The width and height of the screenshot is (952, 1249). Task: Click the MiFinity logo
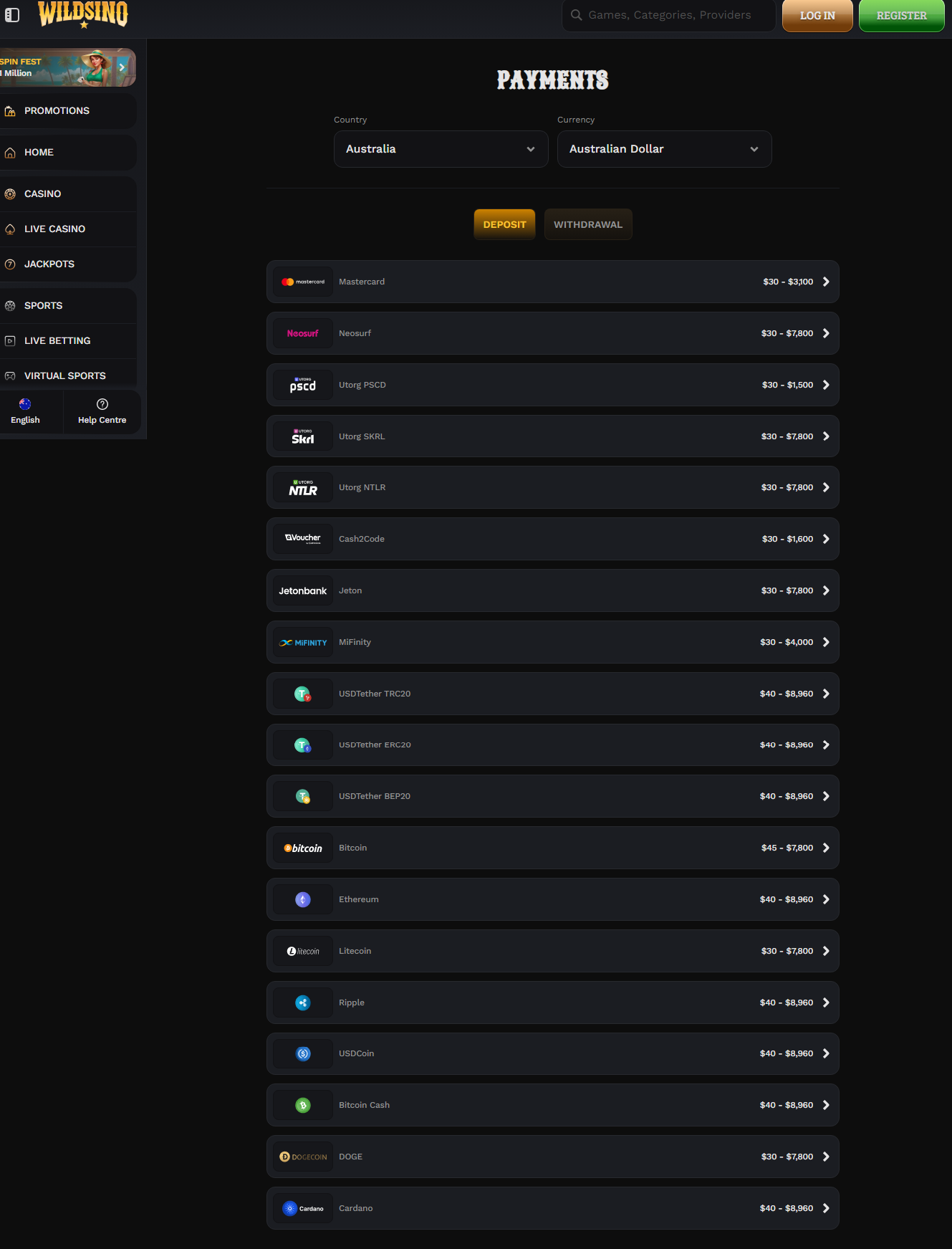click(303, 642)
